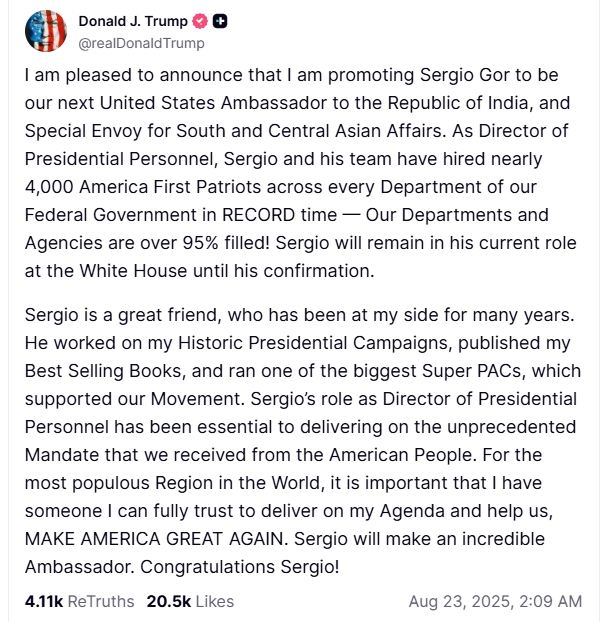Open the @realDonaldTrump handle link
This screenshot has height=622, width=608.
(x=140, y=43)
